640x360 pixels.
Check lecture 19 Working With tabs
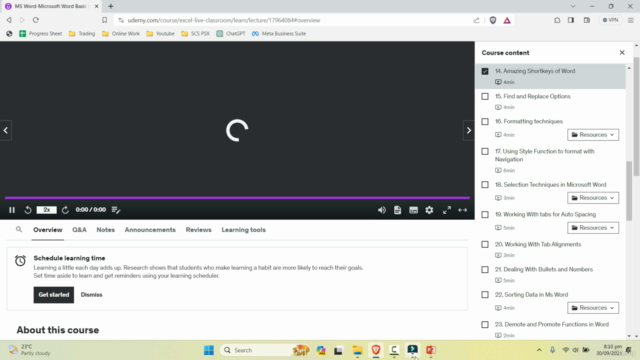pos(485,215)
